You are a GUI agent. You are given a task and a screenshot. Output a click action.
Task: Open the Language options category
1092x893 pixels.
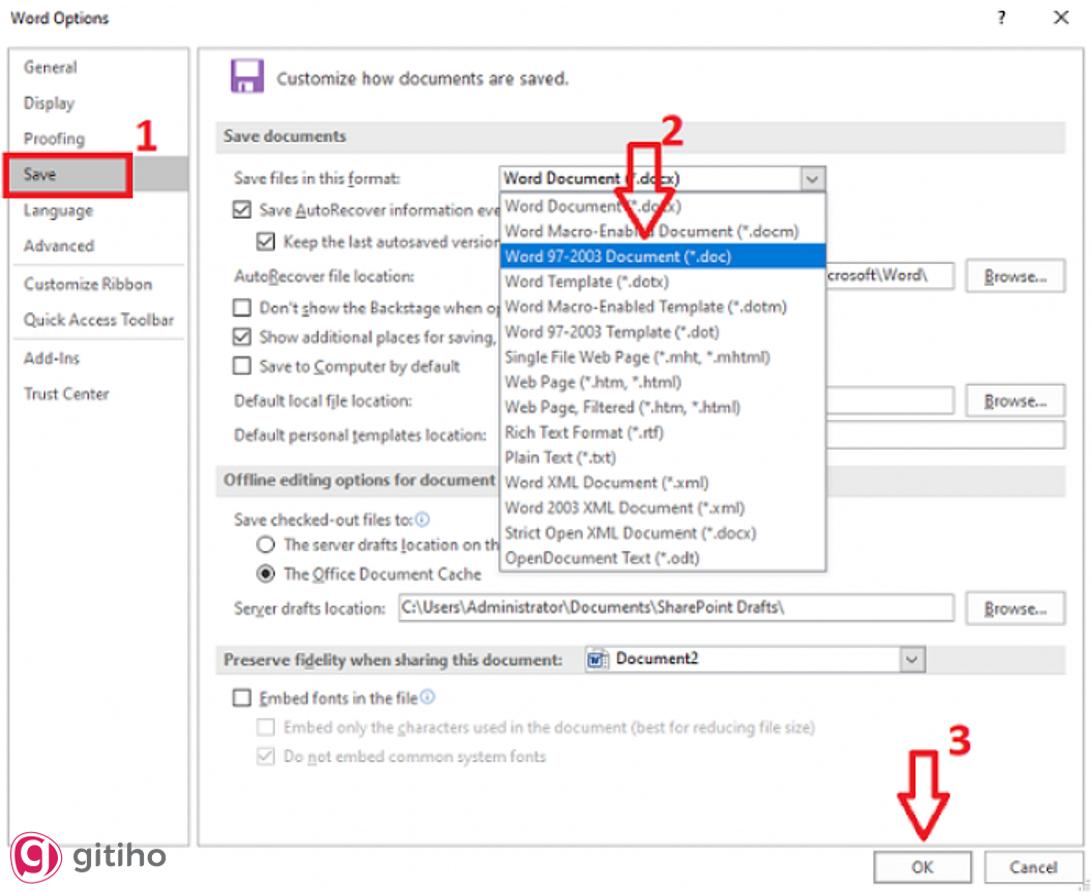pos(98,210)
